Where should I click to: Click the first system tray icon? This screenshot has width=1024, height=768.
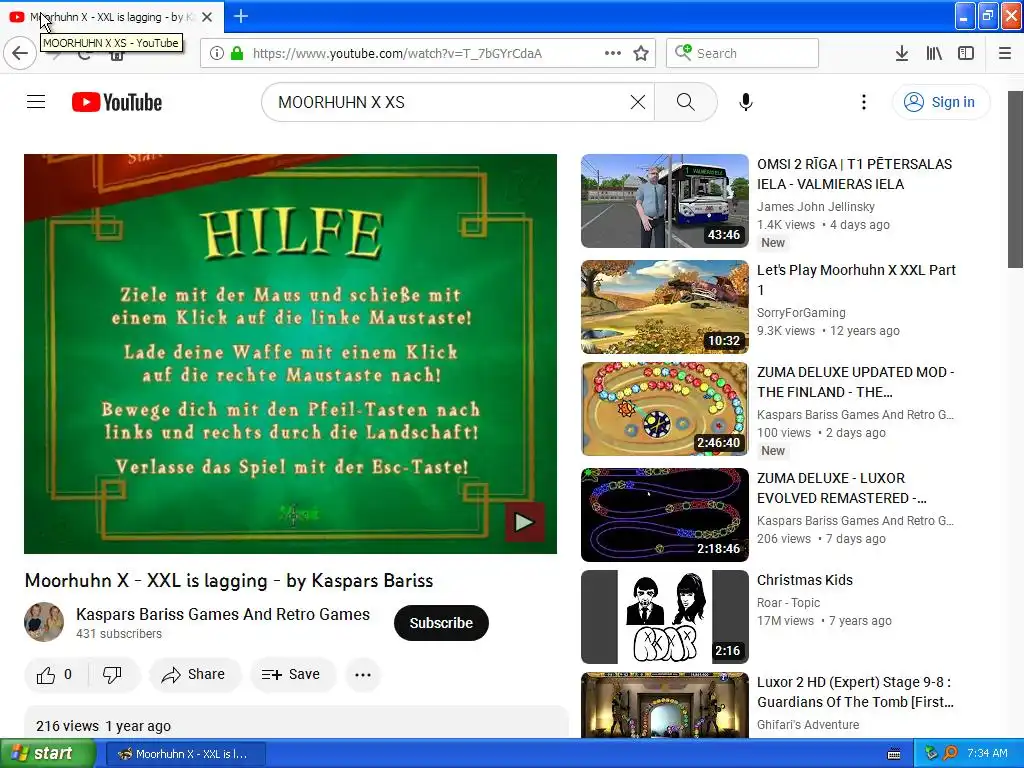931,754
